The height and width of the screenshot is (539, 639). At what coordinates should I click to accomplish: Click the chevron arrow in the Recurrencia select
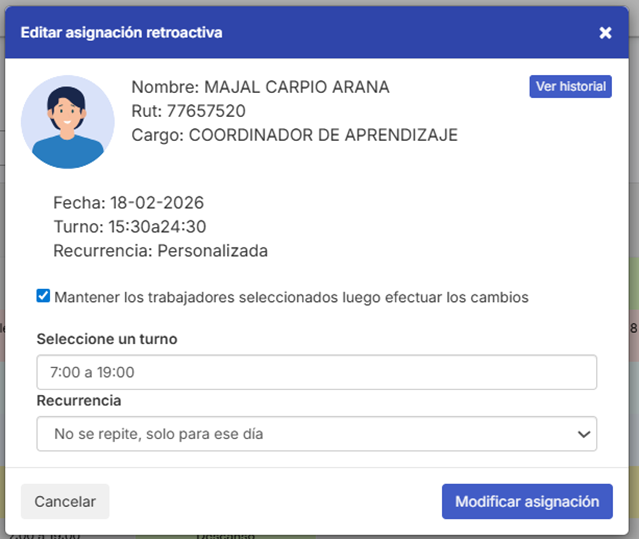583,434
